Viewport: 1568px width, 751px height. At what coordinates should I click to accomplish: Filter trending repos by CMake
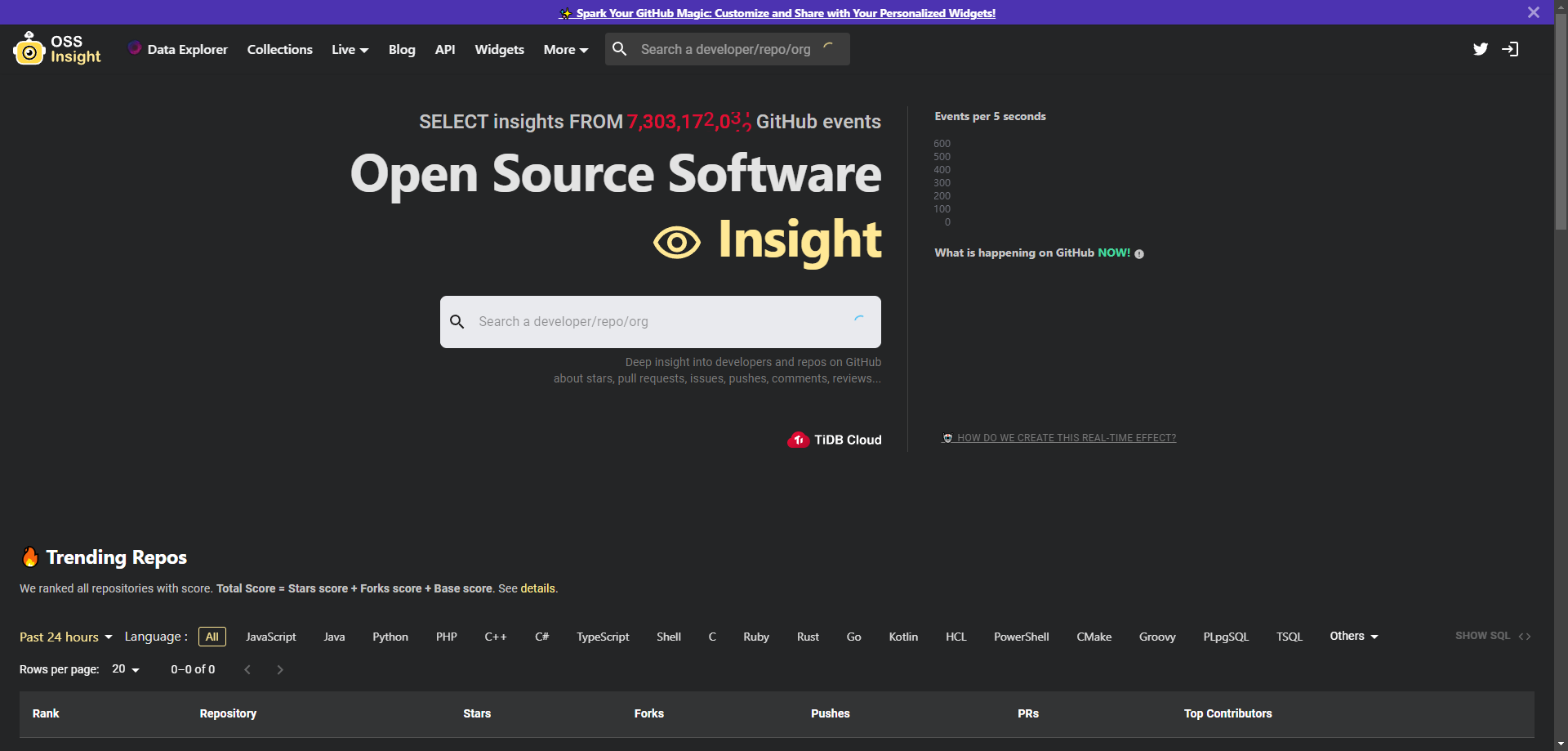pyautogui.click(x=1094, y=637)
